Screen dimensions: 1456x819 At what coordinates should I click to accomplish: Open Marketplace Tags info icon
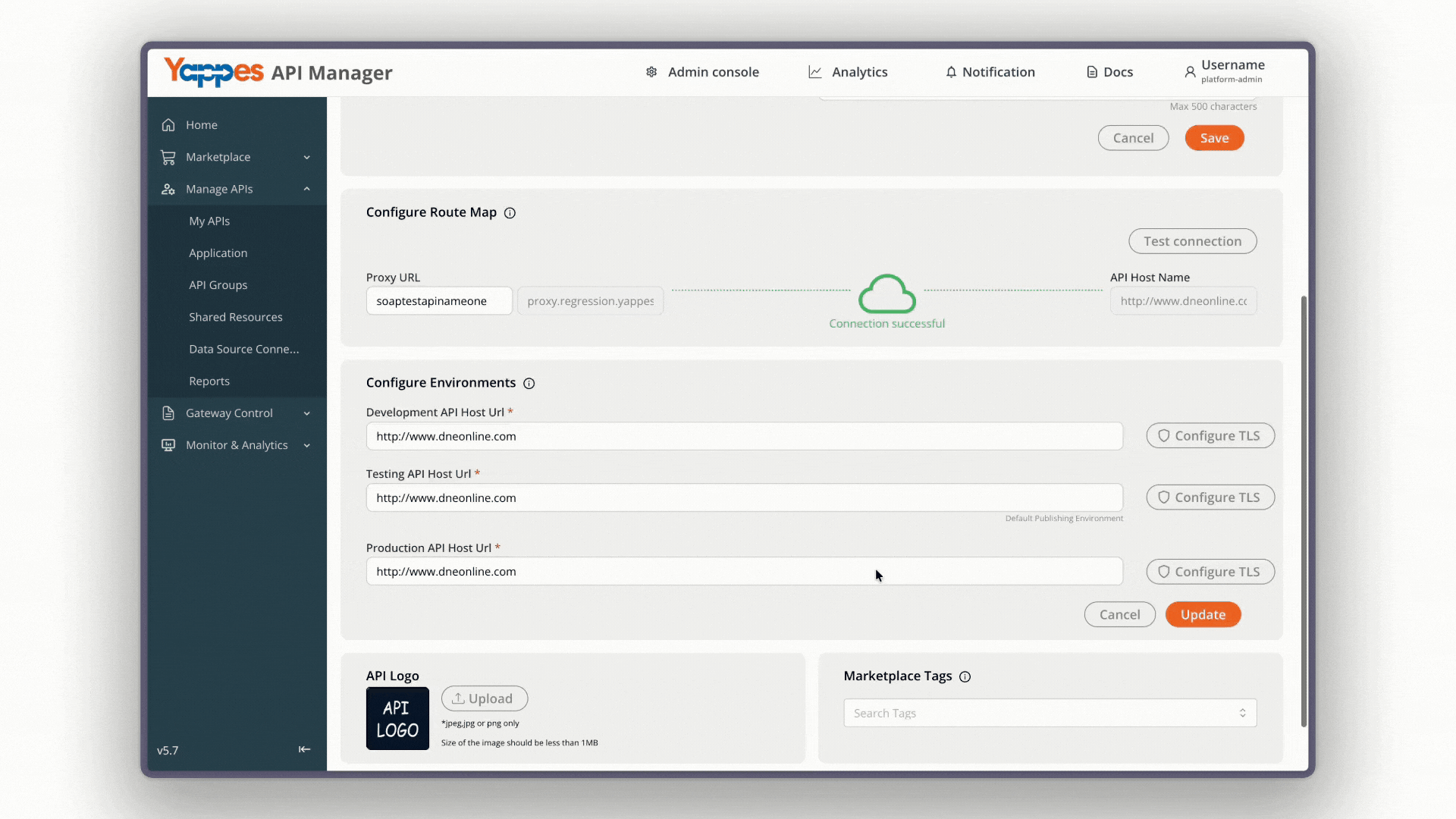(965, 676)
